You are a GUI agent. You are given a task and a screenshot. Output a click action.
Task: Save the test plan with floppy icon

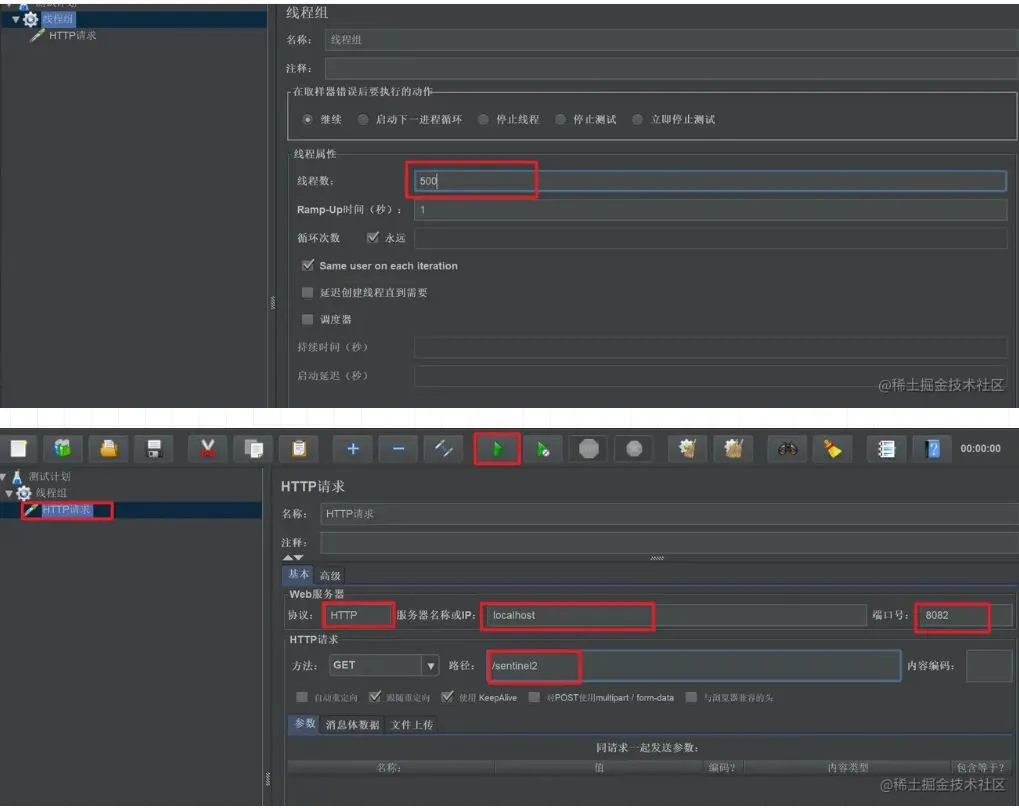[154, 449]
